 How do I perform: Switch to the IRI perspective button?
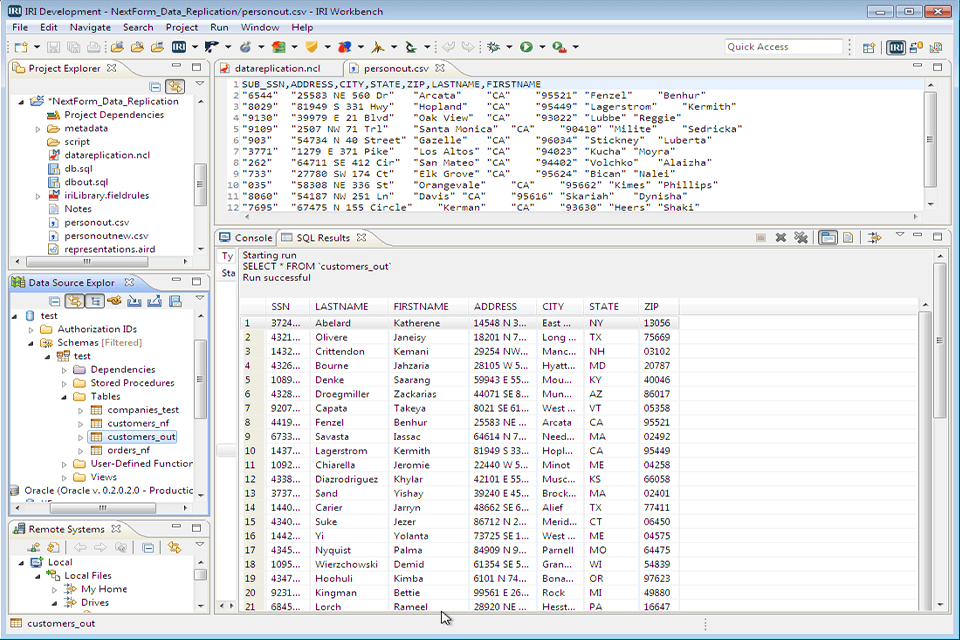coord(895,48)
